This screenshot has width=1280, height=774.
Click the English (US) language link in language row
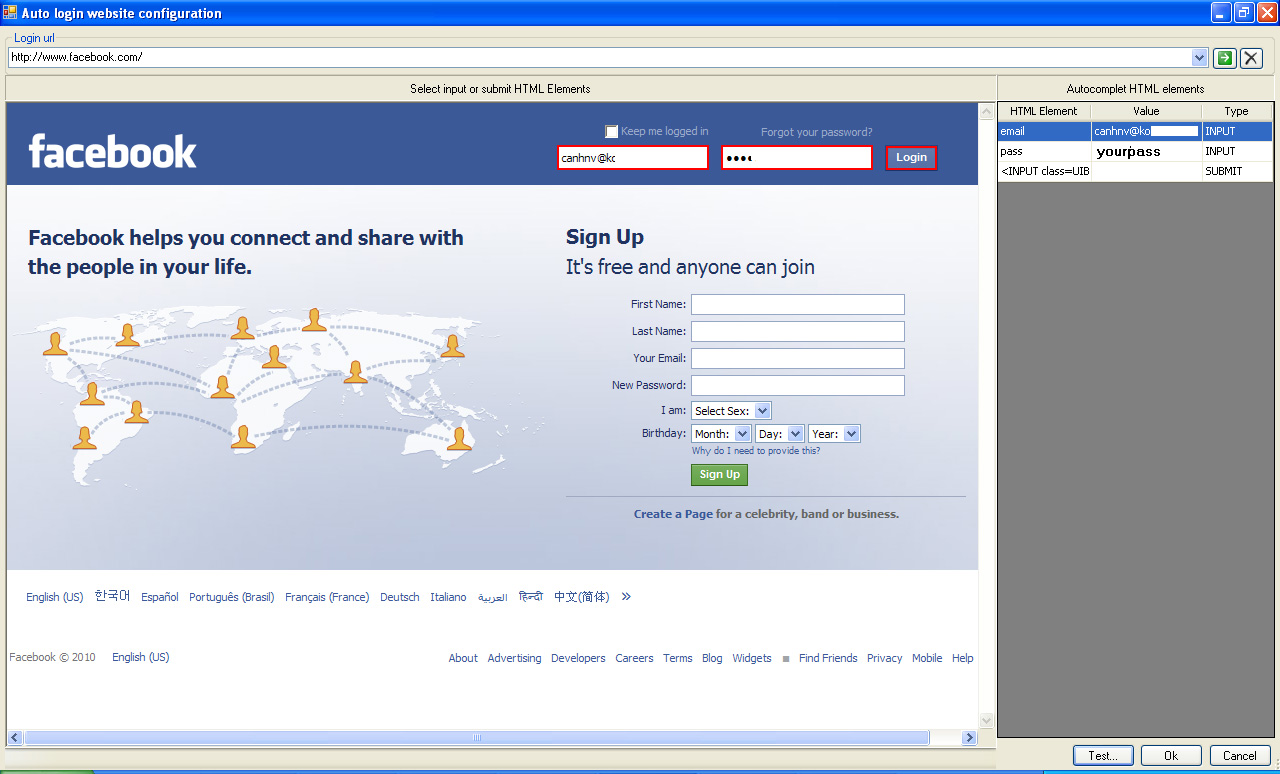pos(55,597)
